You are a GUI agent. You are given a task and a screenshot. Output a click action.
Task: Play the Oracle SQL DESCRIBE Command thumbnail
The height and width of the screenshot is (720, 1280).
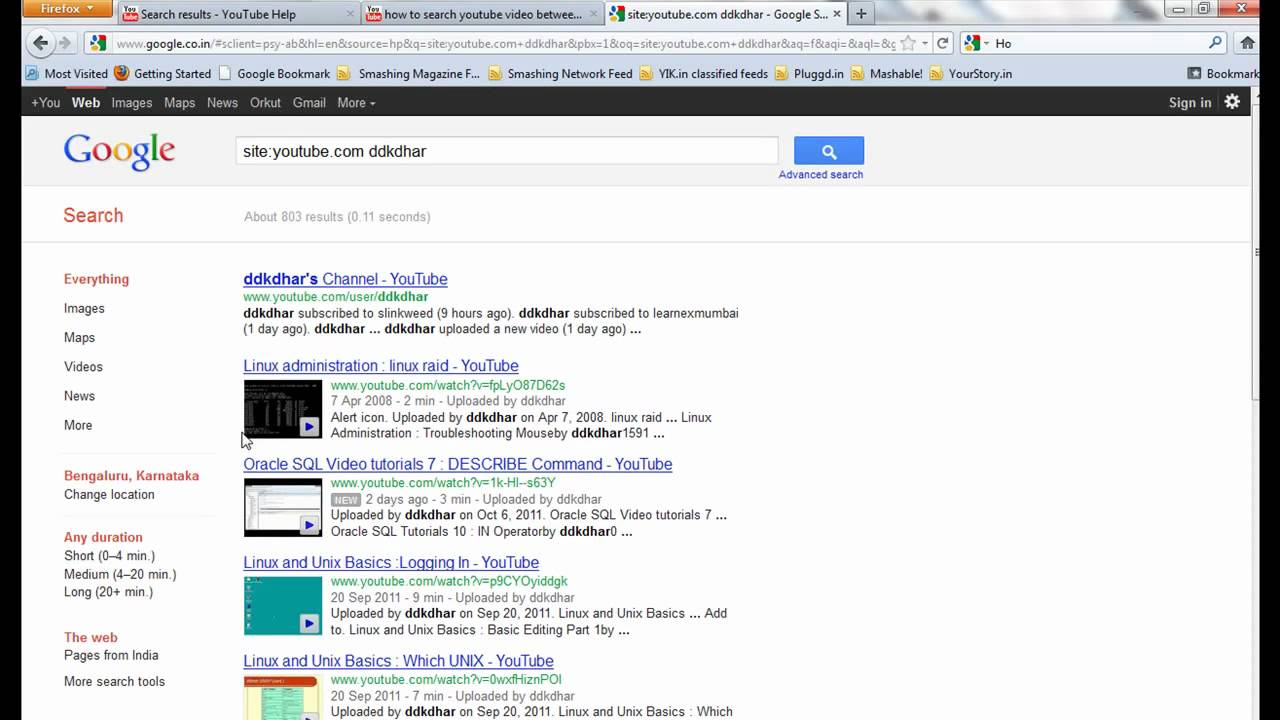pos(283,507)
